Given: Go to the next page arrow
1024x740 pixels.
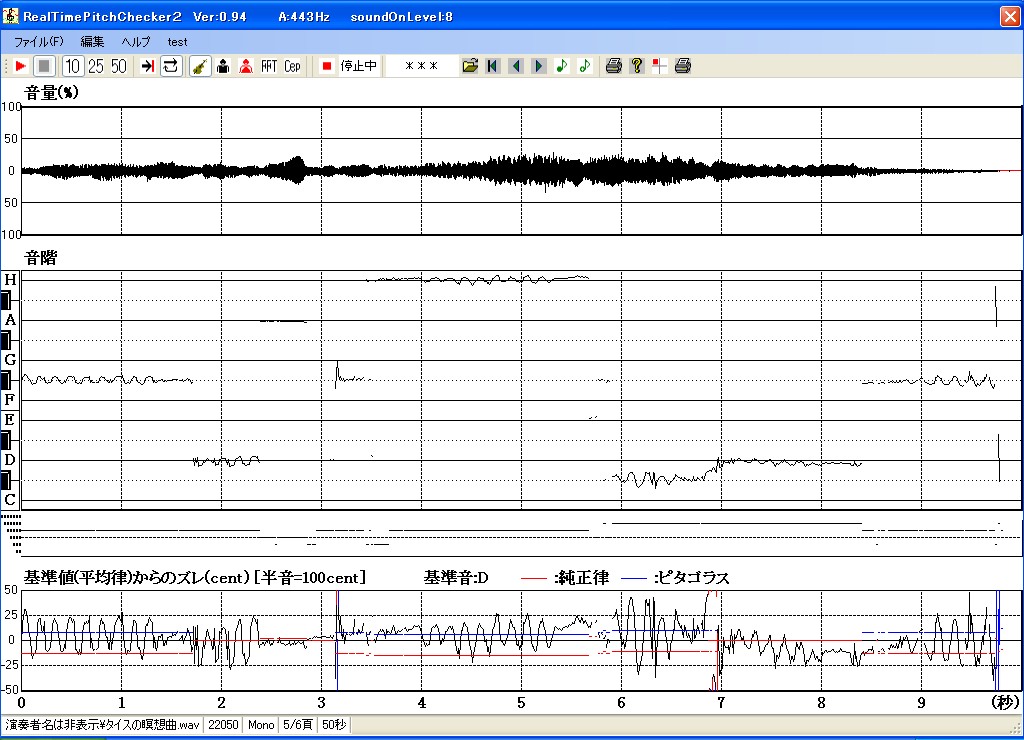Looking at the screenshot, I should (539, 66).
